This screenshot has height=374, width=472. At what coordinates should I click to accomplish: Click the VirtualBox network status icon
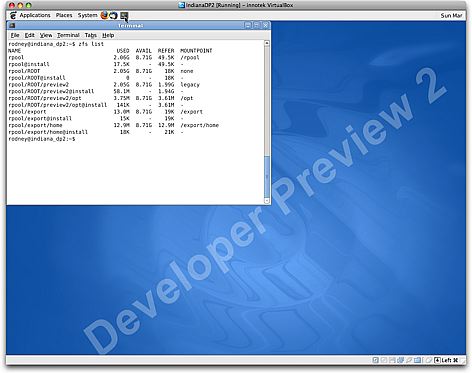click(x=400, y=360)
